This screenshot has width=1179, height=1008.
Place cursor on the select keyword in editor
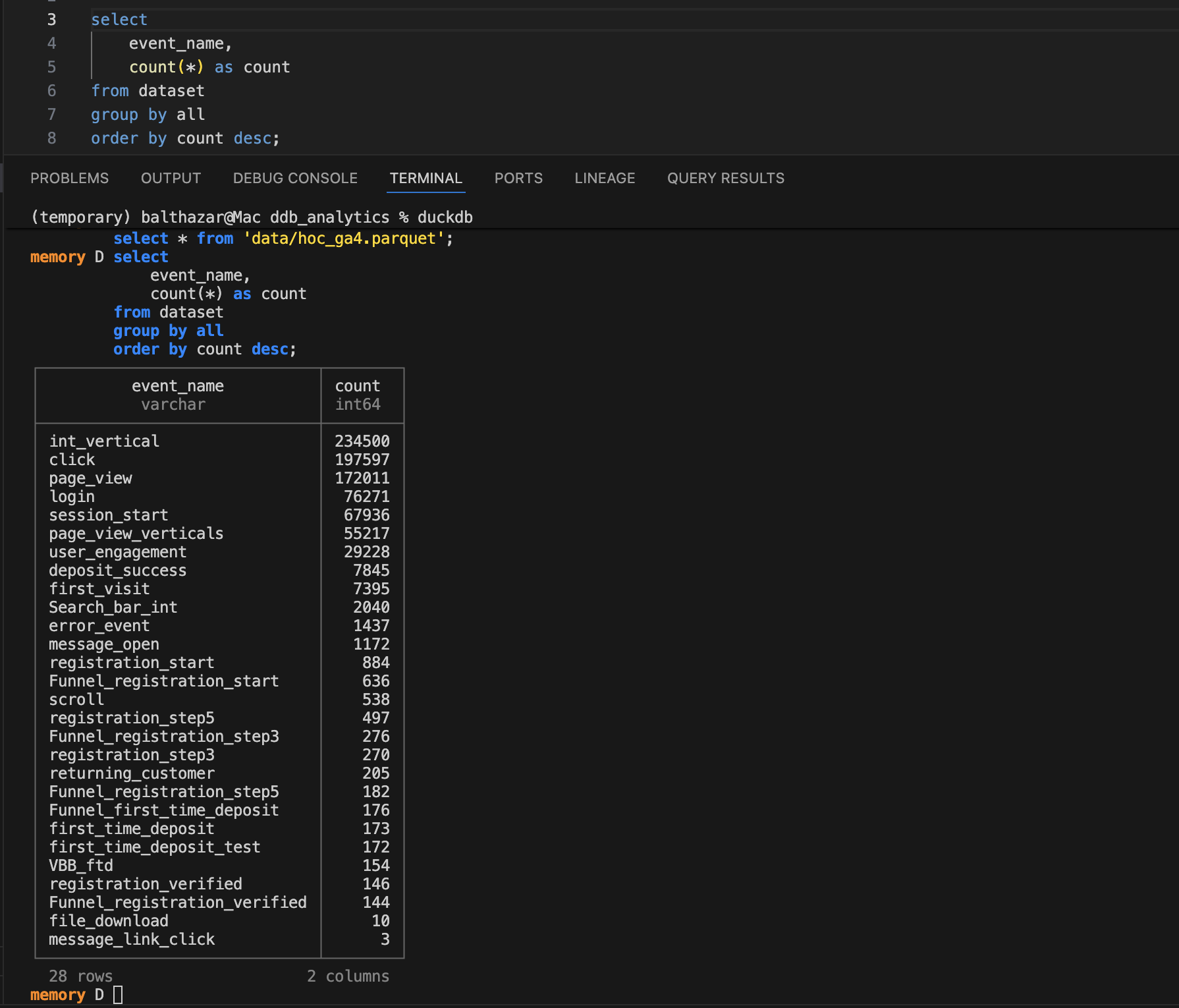pos(119,19)
